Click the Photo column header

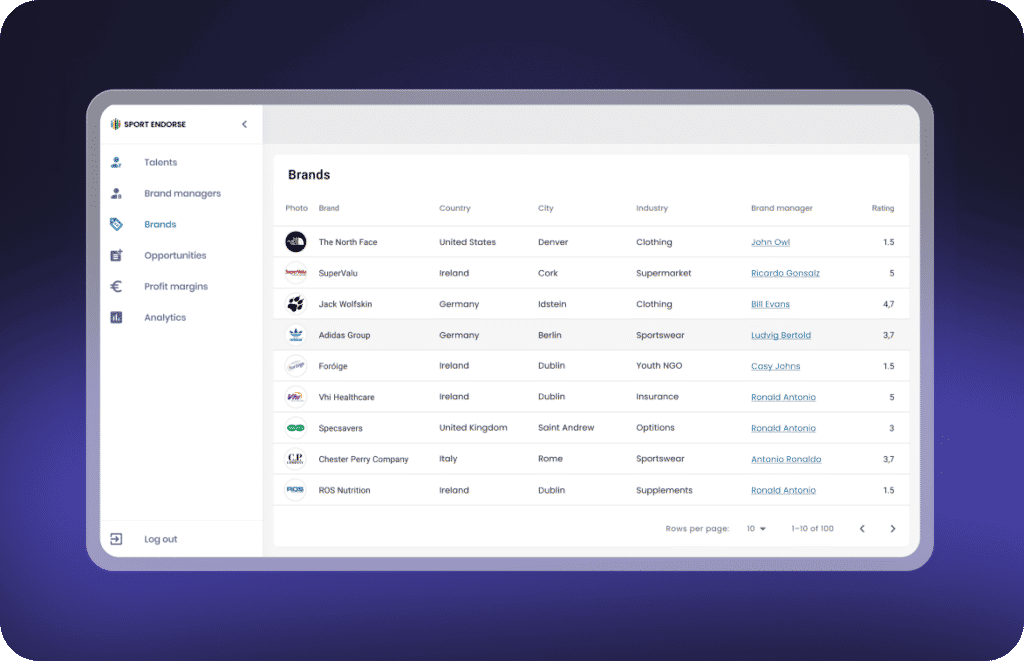pos(296,208)
